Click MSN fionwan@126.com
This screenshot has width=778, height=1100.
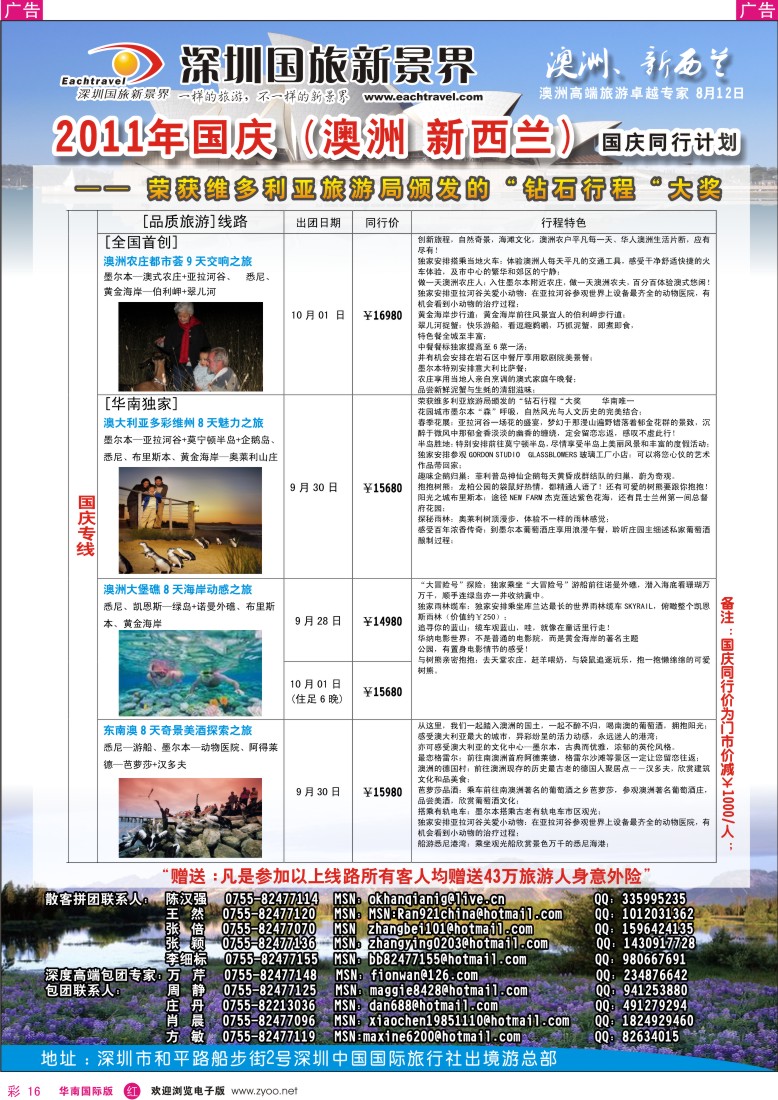(x=407, y=975)
